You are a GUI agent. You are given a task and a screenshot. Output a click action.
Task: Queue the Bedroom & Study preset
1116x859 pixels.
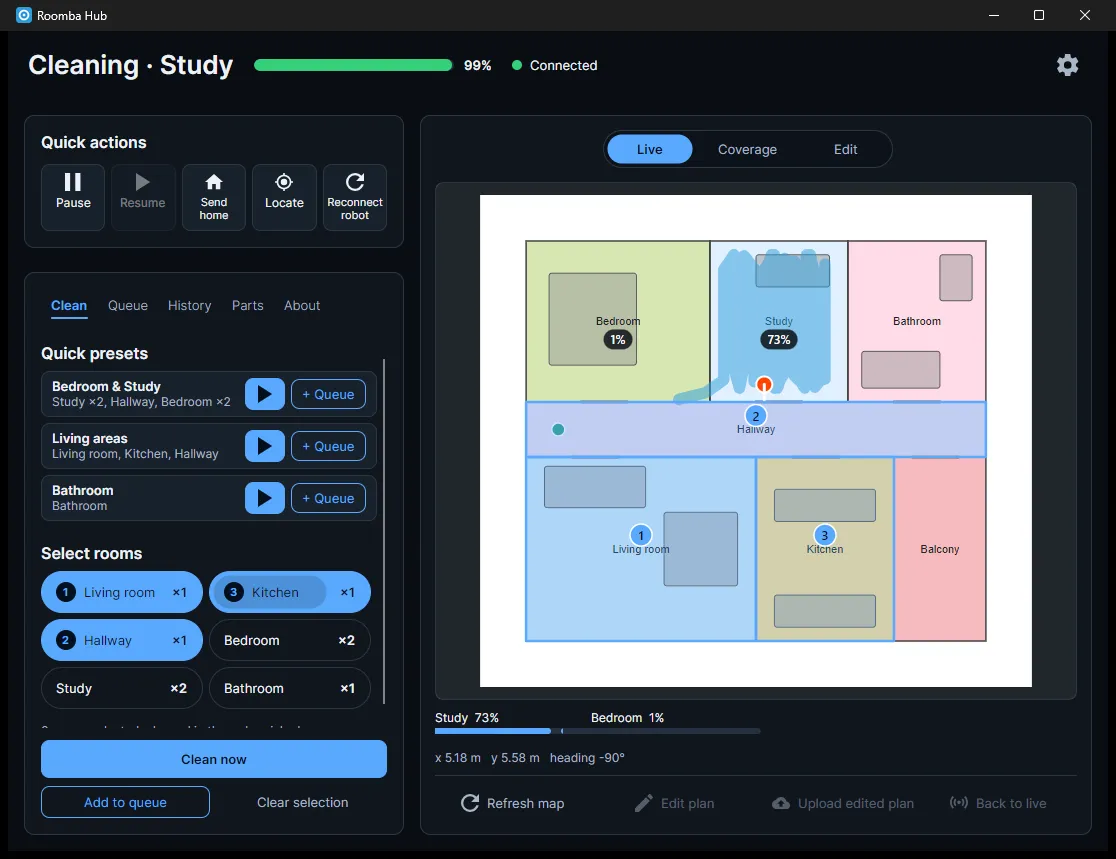328,394
